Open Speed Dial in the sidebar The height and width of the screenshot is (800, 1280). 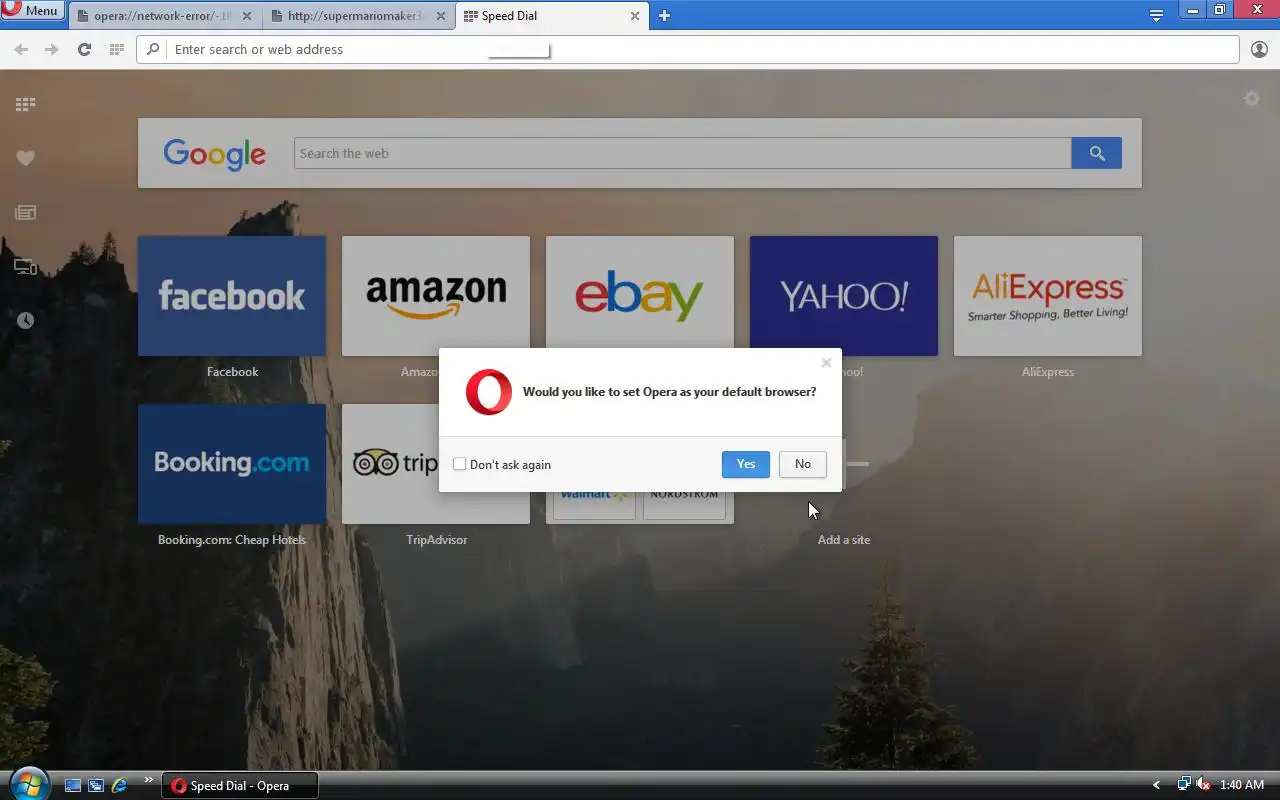(x=25, y=104)
